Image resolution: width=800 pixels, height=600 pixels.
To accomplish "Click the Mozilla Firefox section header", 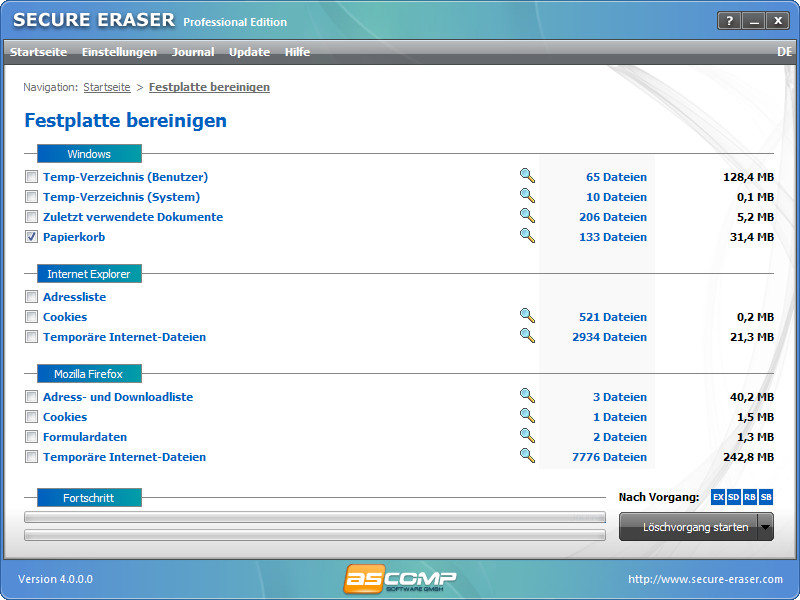I will tap(89, 373).
